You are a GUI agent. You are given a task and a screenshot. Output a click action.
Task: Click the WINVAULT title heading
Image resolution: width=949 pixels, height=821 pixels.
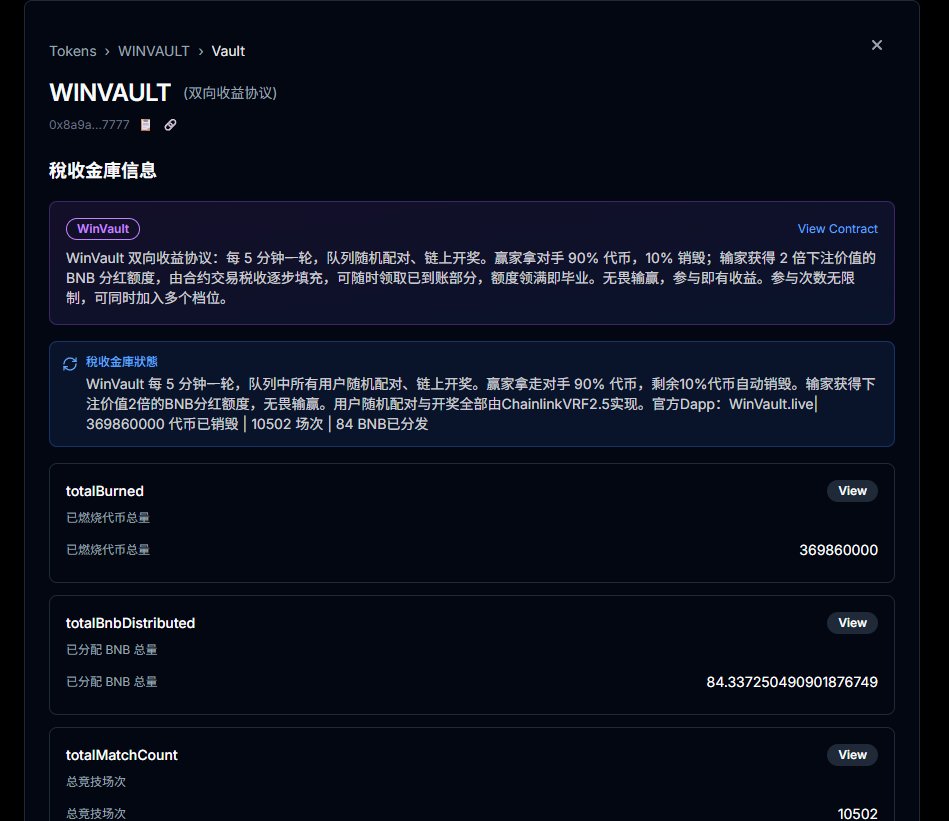click(110, 93)
